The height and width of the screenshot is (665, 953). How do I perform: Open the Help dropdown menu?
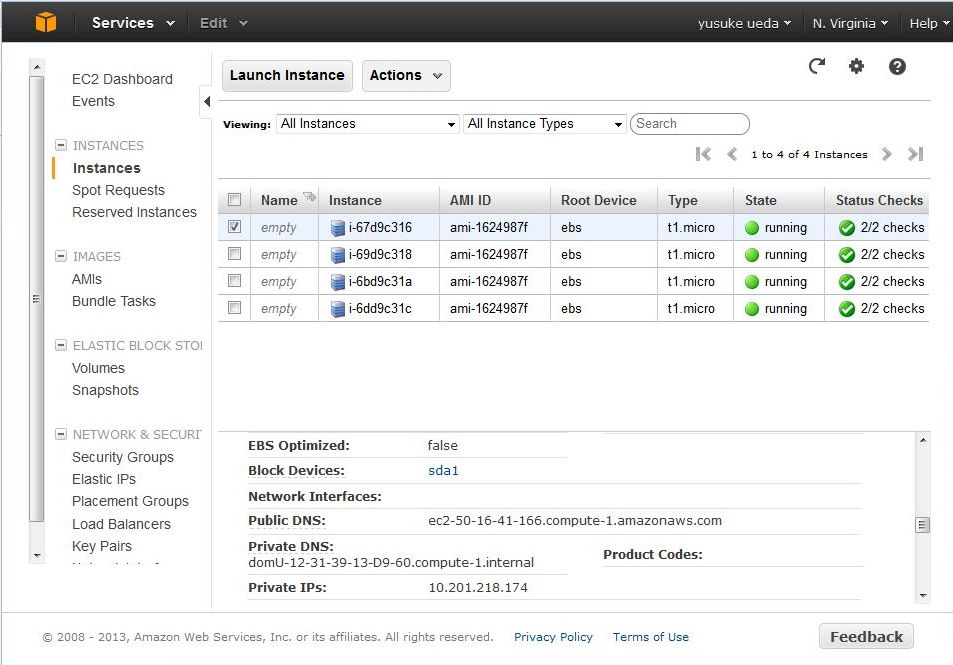click(929, 23)
